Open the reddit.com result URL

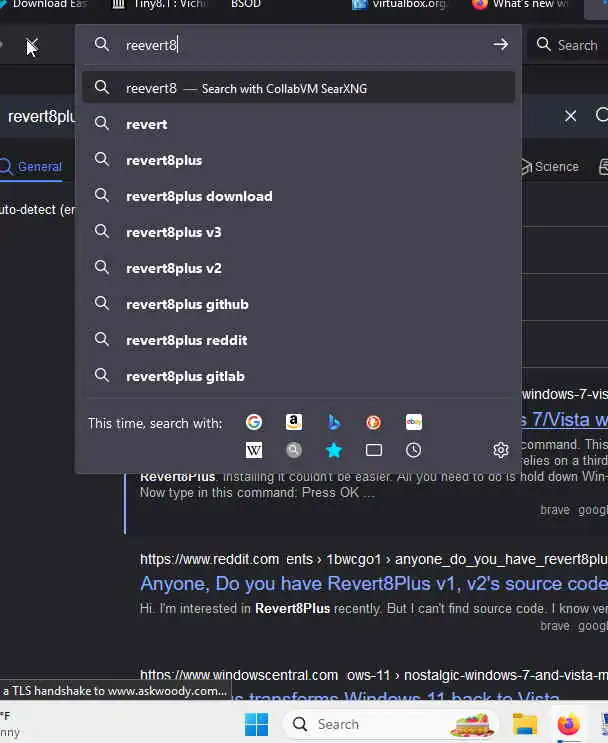pos(373,559)
